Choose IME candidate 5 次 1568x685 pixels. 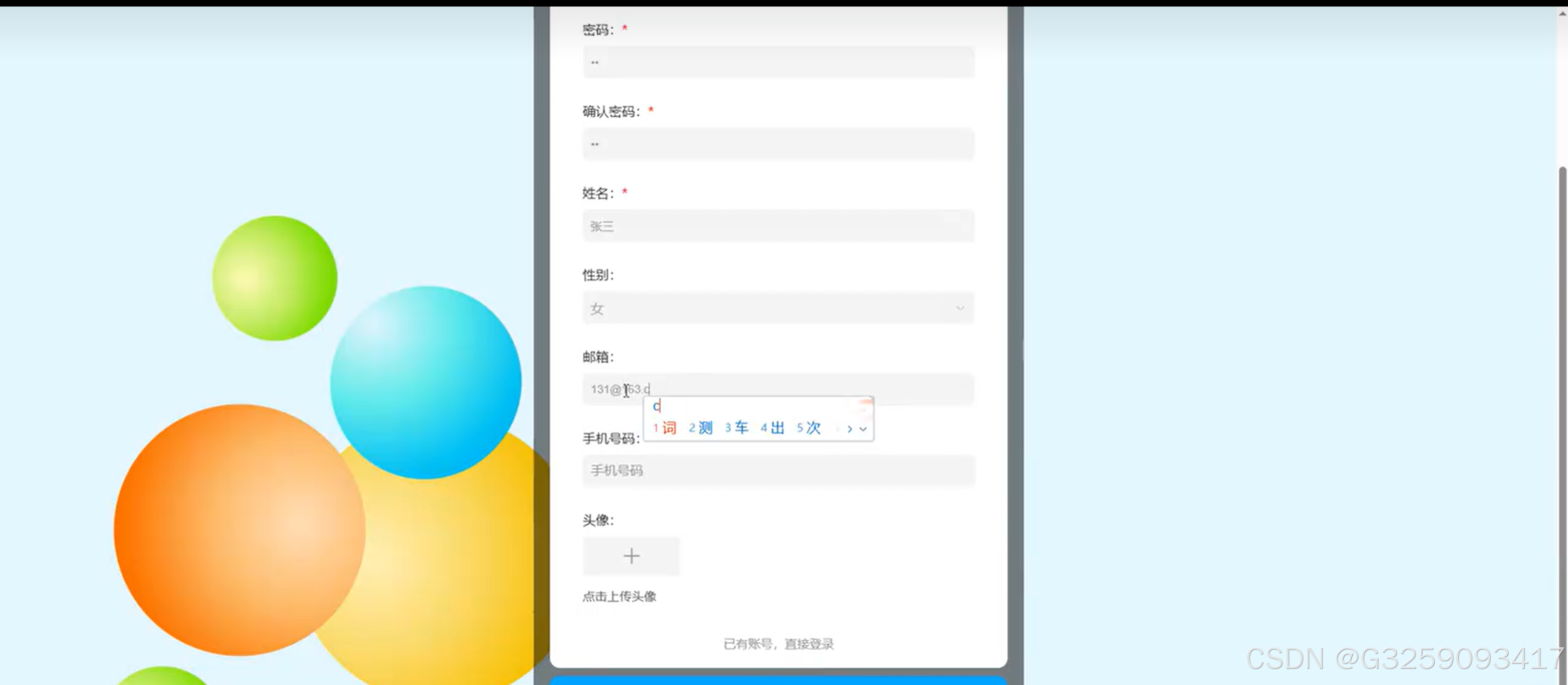pos(809,428)
